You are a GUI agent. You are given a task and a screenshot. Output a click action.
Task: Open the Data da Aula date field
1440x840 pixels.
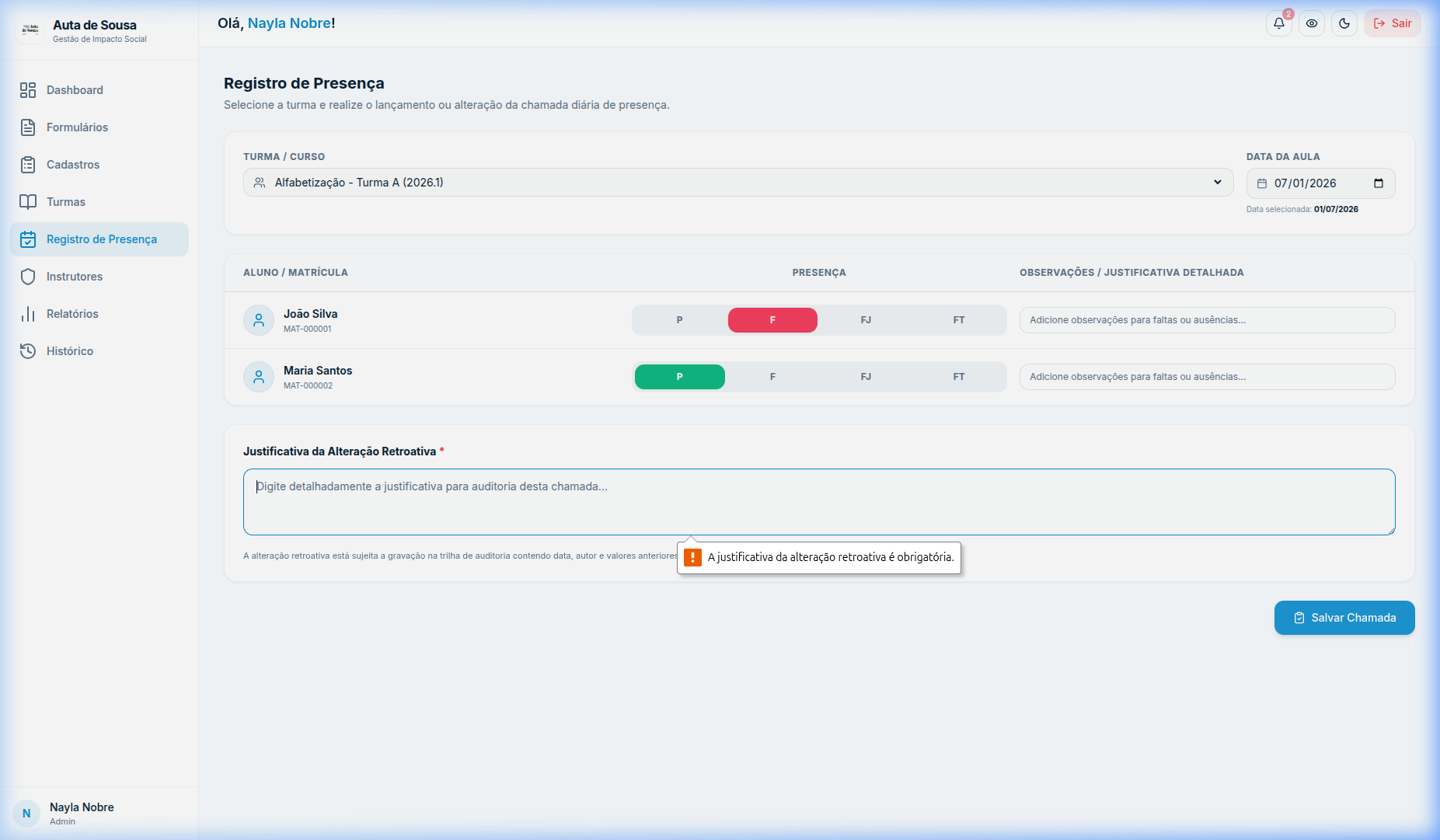[x=1320, y=183]
